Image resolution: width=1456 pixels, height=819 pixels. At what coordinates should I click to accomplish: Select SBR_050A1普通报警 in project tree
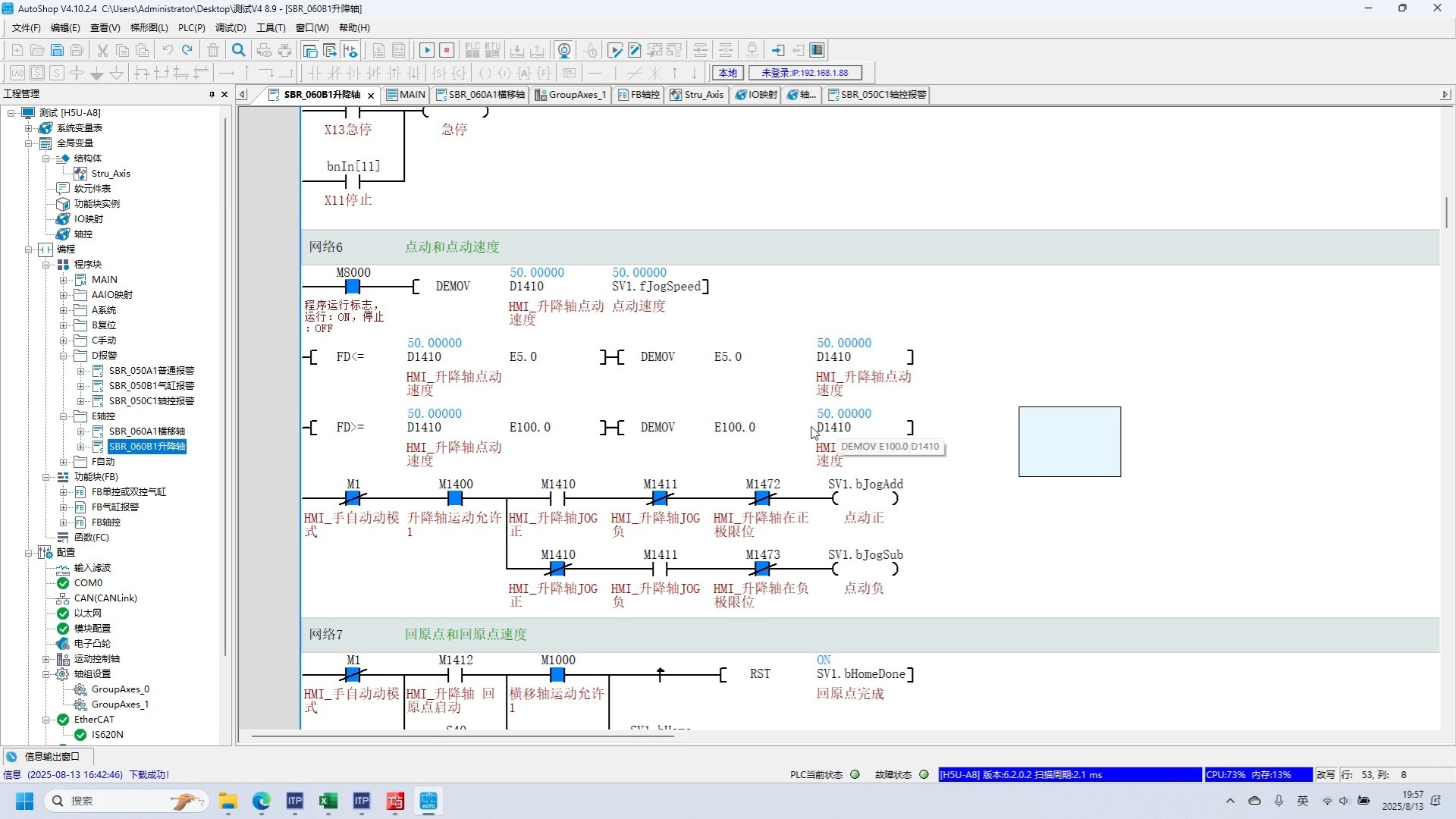point(151,371)
